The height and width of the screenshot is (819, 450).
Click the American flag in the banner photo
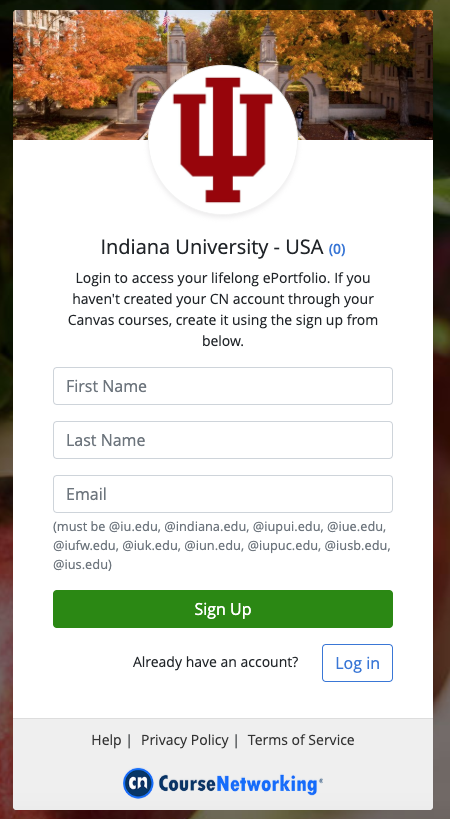(166, 20)
